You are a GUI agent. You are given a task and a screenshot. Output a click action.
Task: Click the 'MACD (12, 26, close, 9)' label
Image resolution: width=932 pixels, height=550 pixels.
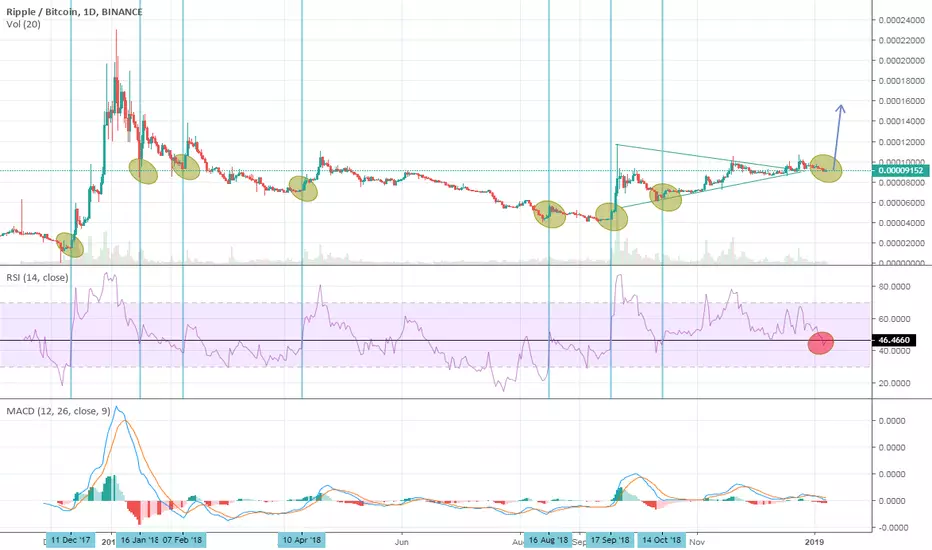click(x=58, y=411)
